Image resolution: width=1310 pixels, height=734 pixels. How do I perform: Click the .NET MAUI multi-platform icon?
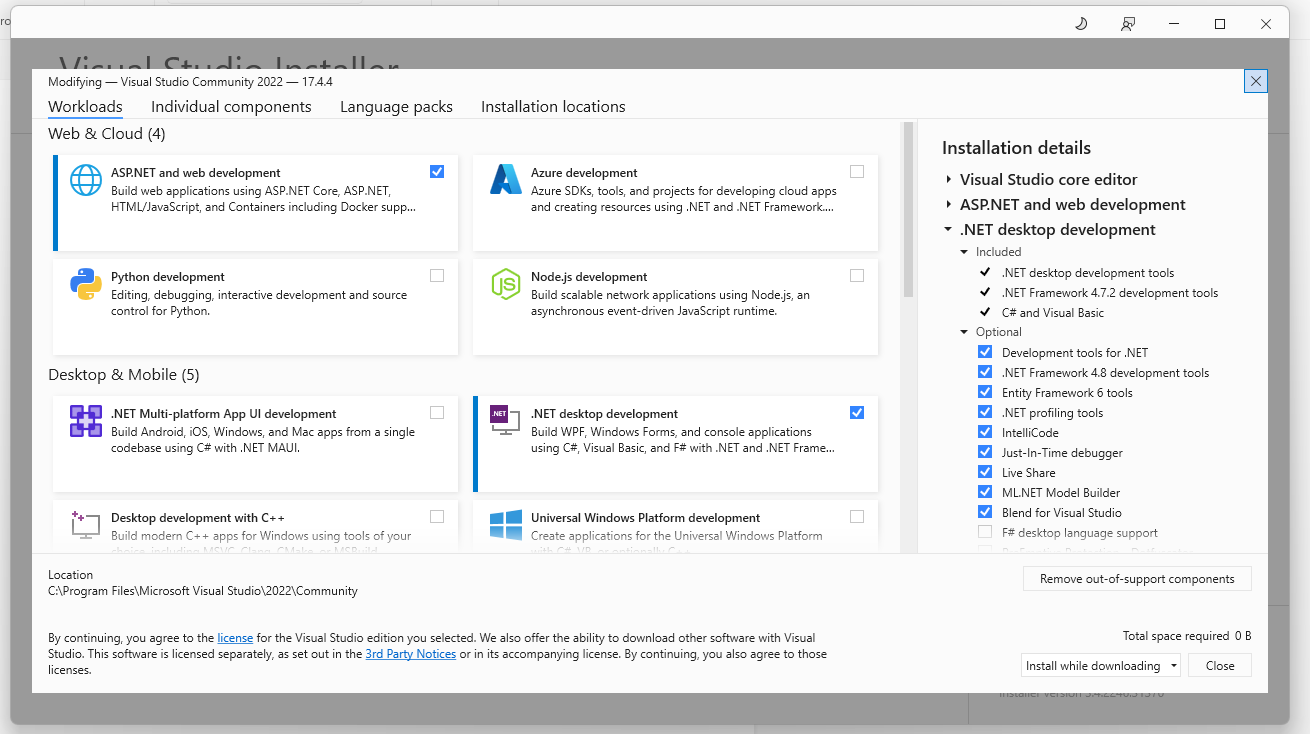click(86, 421)
